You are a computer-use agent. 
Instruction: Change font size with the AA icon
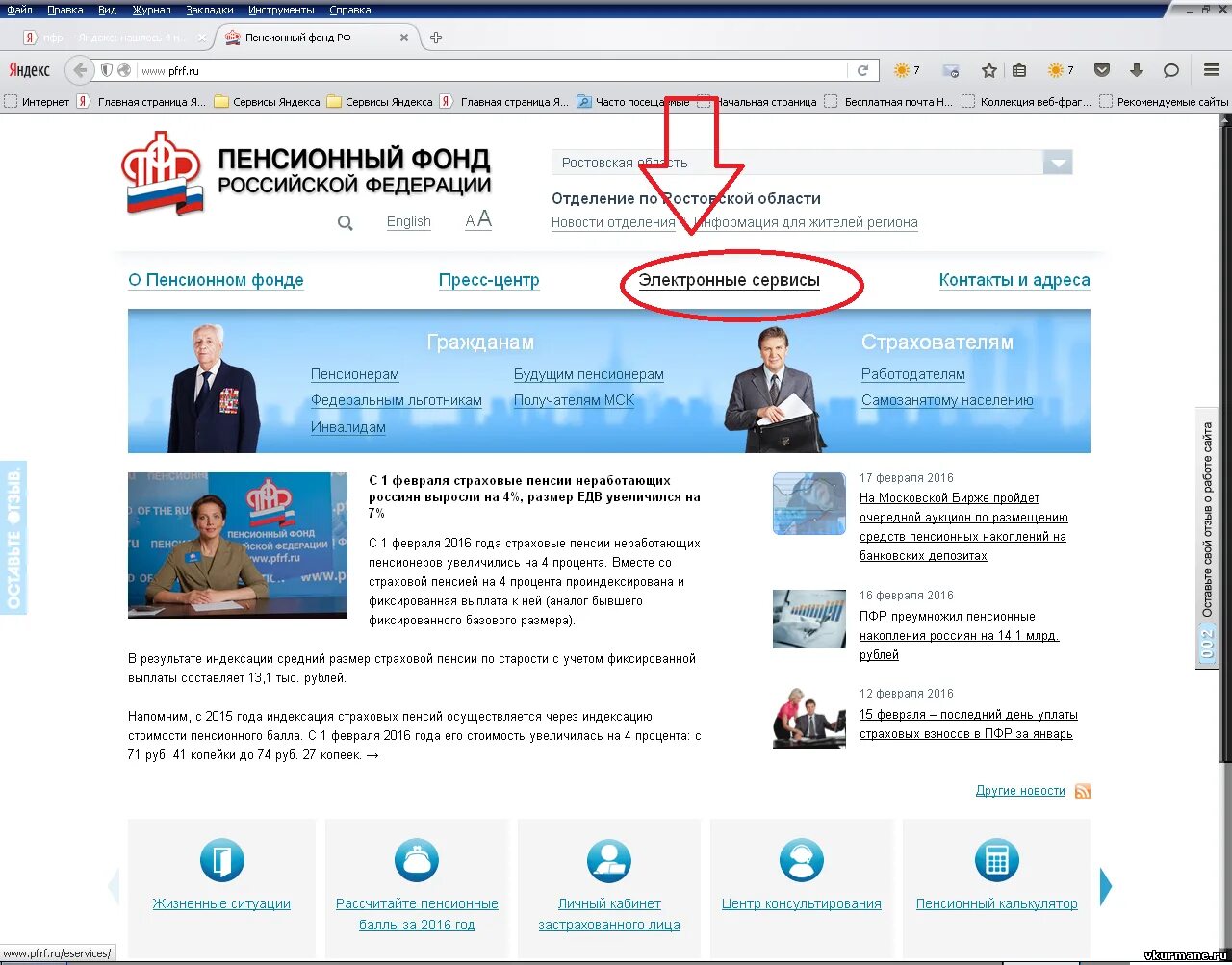pos(478,220)
